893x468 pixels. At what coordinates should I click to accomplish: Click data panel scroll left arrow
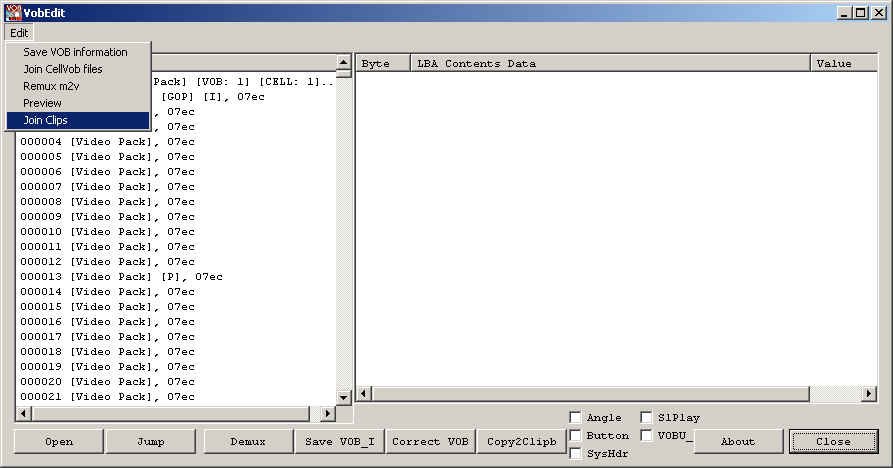click(364, 393)
